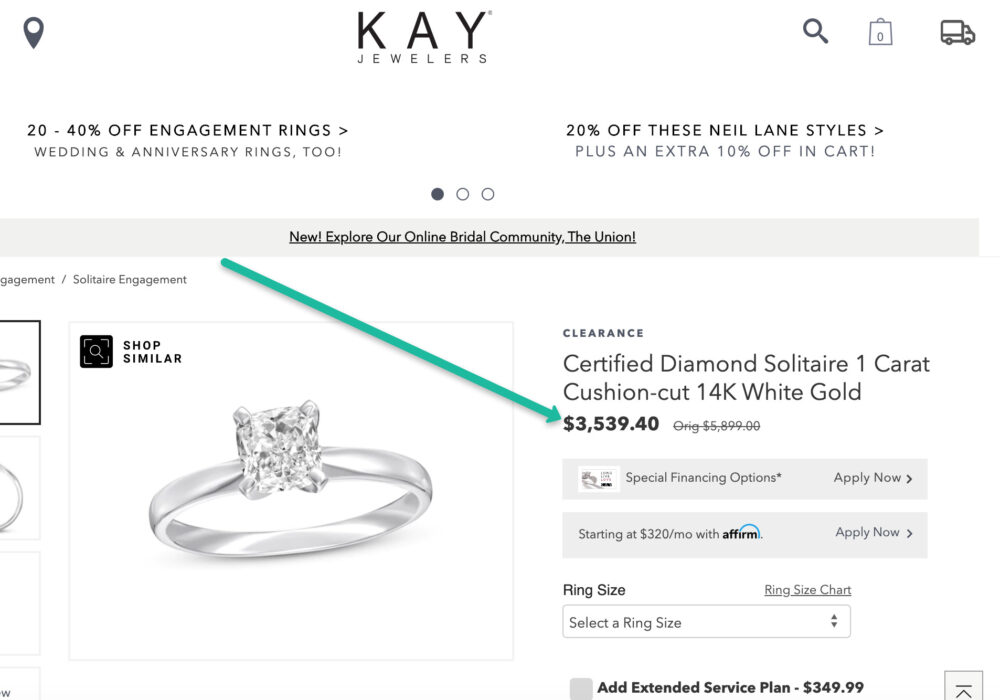Check the Add Extended Service Plan box
Screen dimensions: 1000x700
tap(581, 688)
